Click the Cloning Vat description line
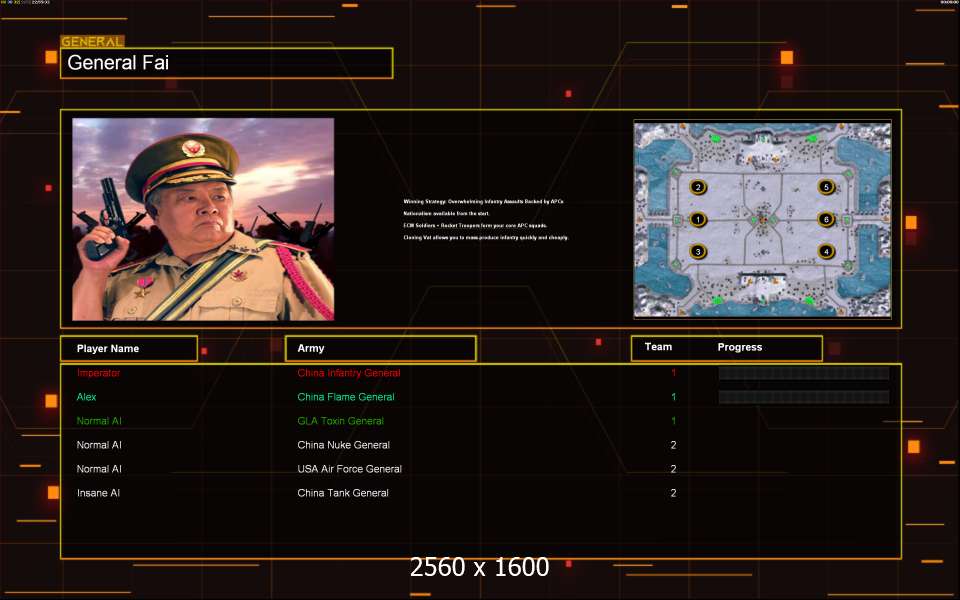 click(x=486, y=238)
